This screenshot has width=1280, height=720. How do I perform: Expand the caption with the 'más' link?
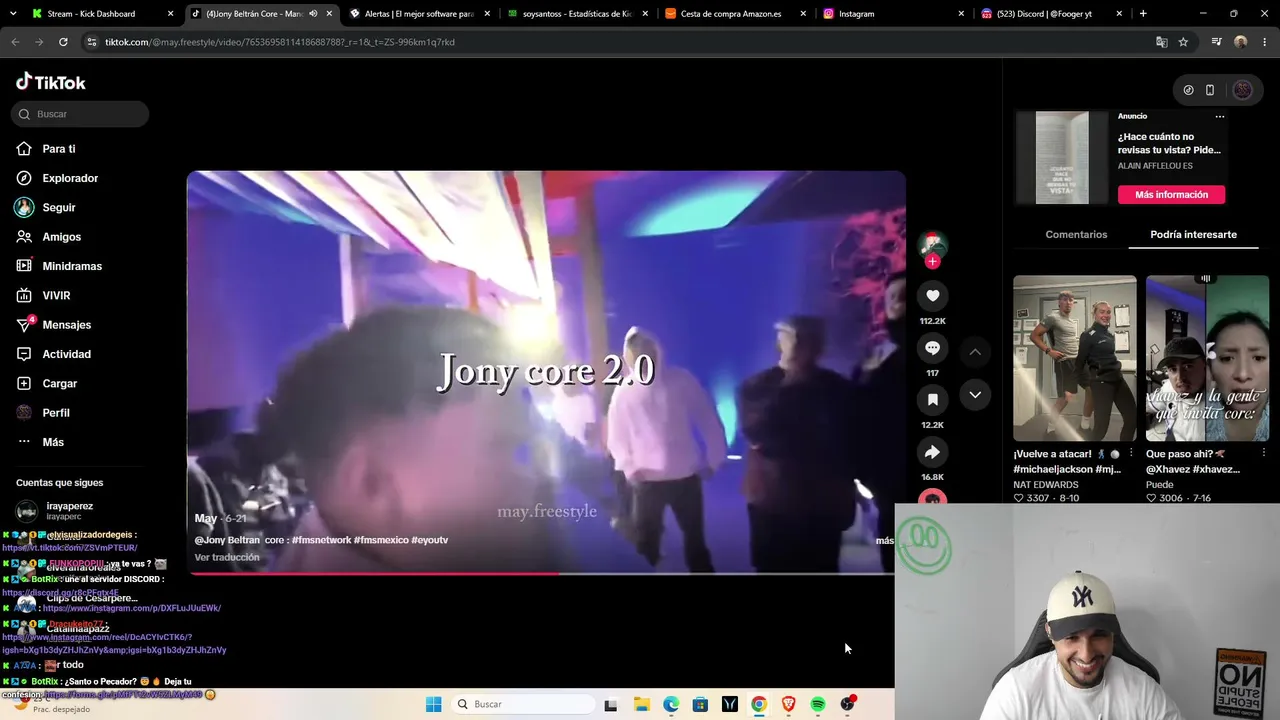[x=884, y=541]
